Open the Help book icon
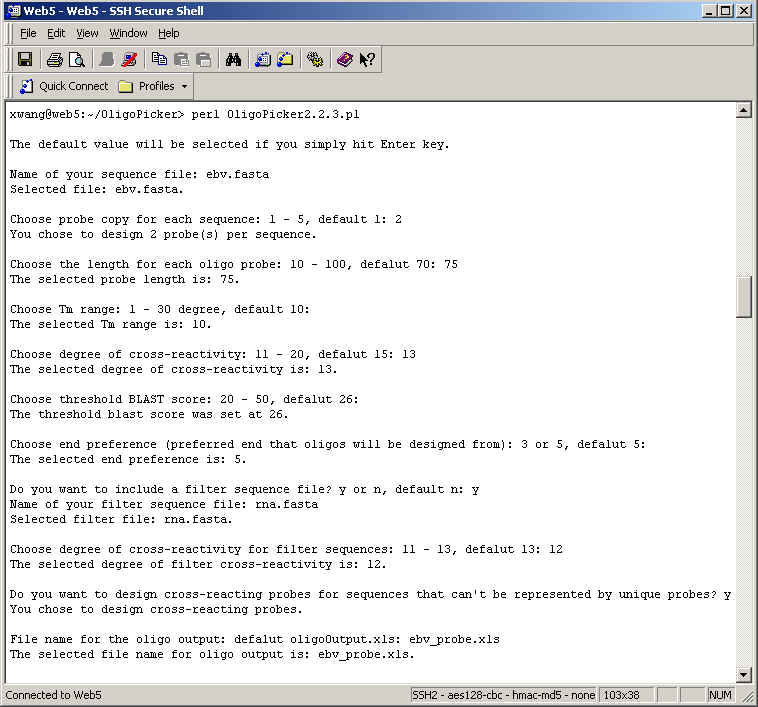This screenshot has width=758, height=707. pos(345,59)
